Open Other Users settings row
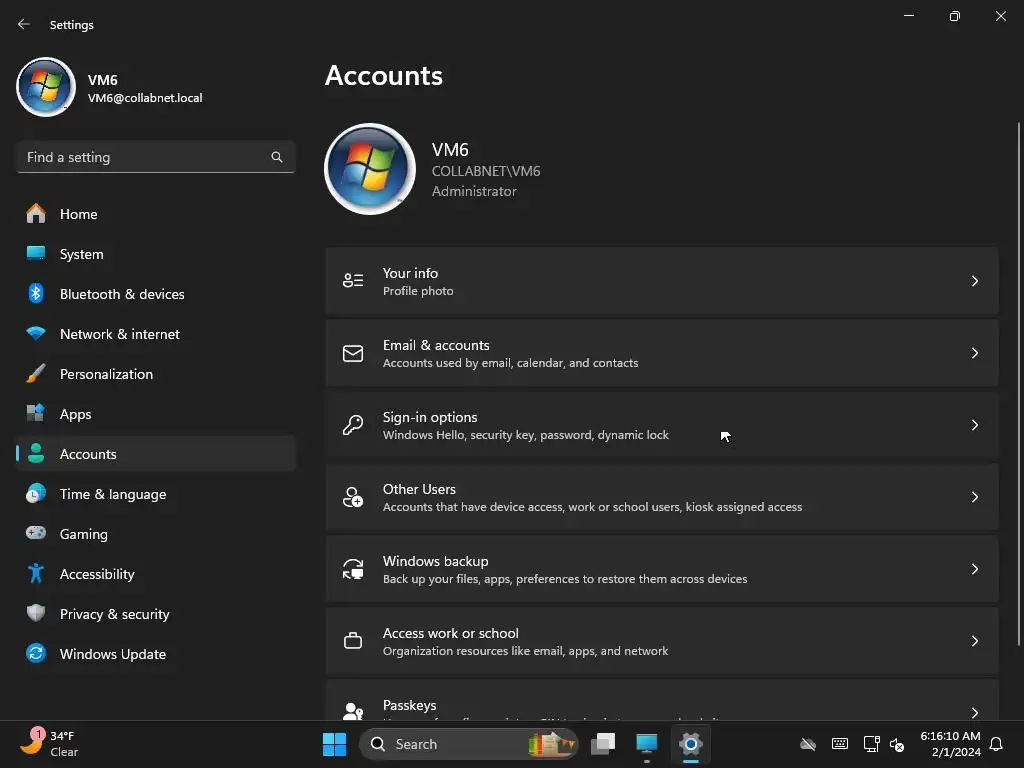 (x=662, y=497)
